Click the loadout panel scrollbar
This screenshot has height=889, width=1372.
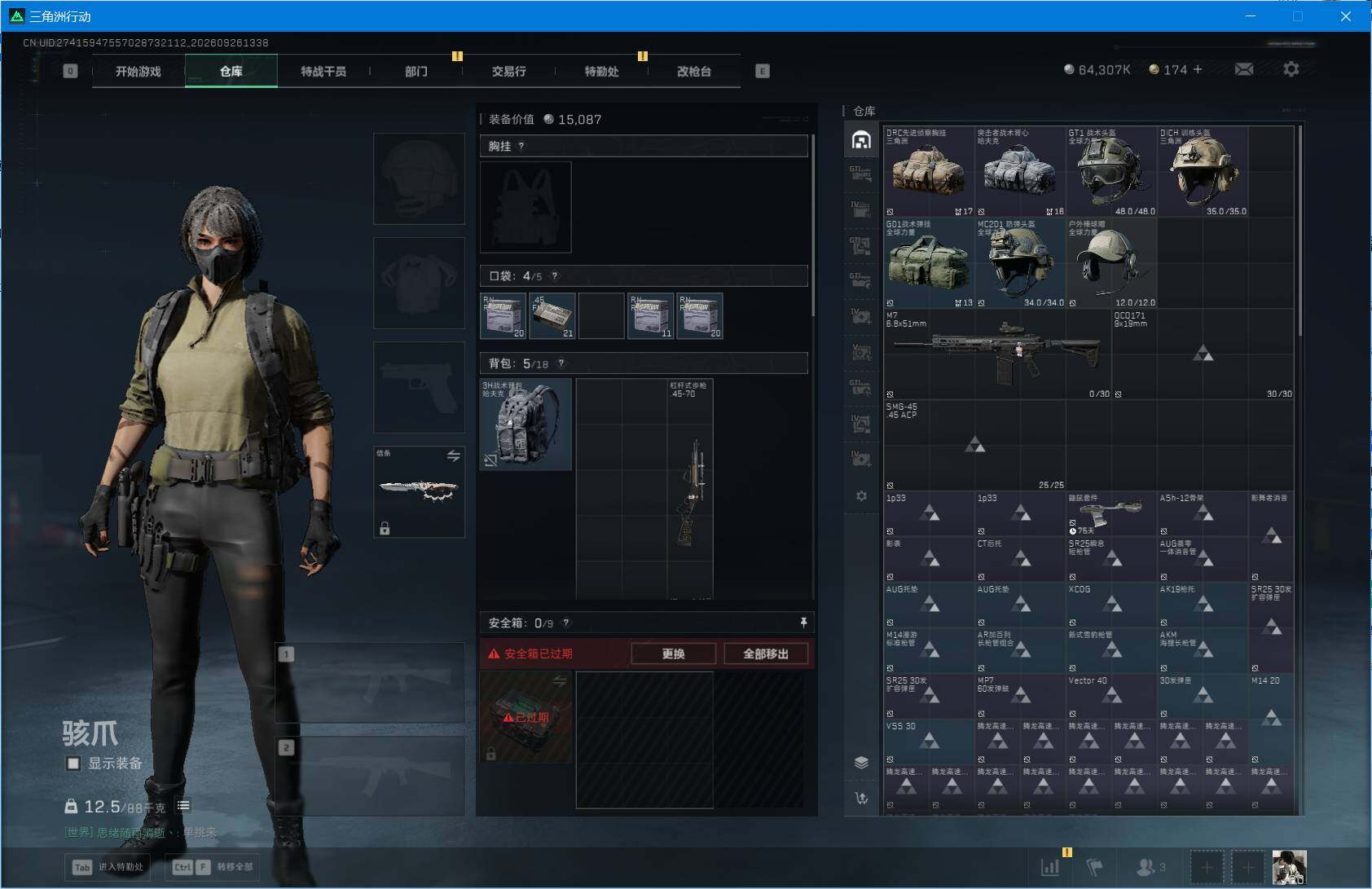coord(813,227)
